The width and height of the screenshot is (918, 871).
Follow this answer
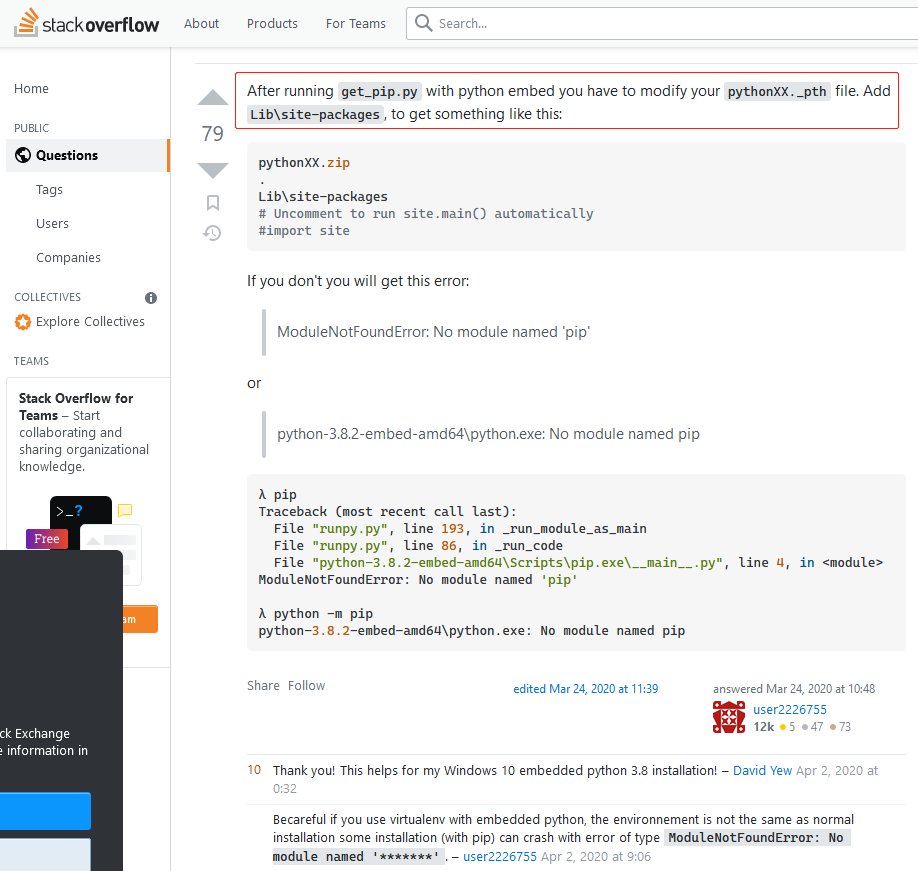[306, 686]
